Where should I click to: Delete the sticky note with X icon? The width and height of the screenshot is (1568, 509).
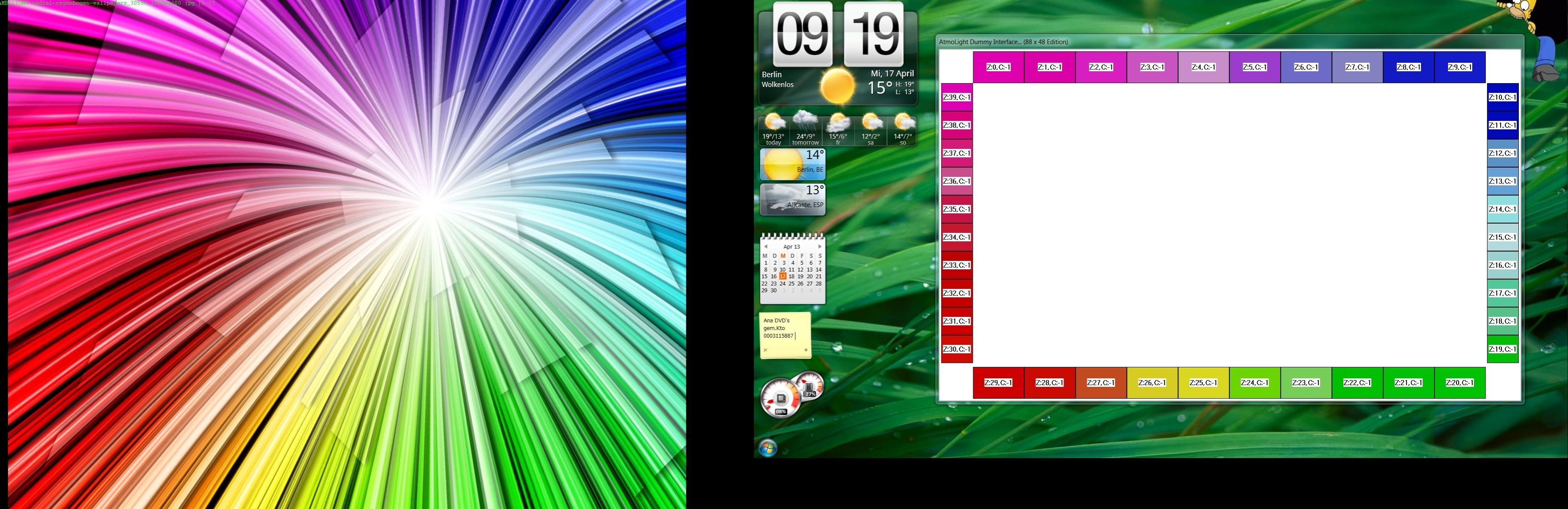765,350
